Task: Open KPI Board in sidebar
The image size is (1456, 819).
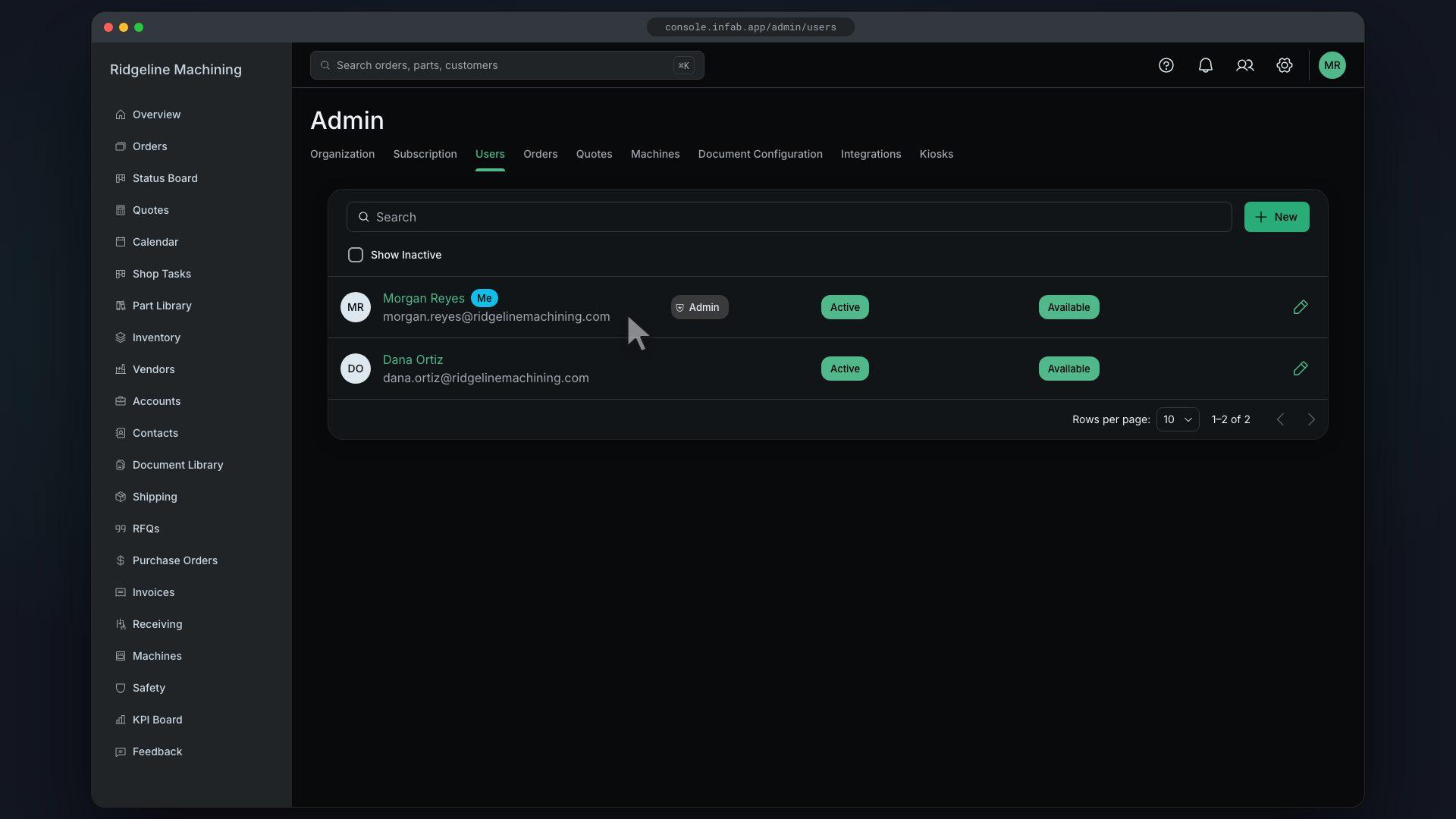Action: pyautogui.click(x=149, y=720)
